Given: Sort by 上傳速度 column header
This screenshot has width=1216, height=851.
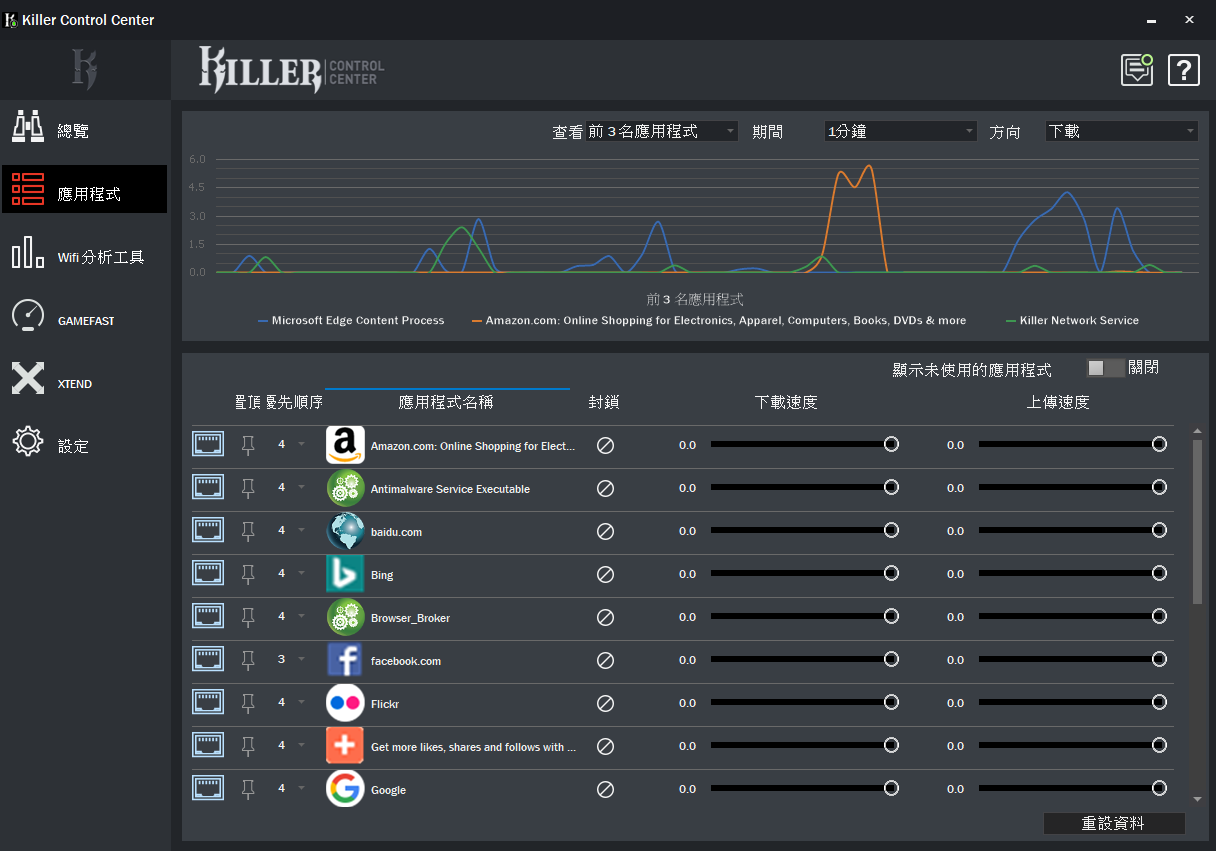Looking at the screenshot, I should 1058,402.
